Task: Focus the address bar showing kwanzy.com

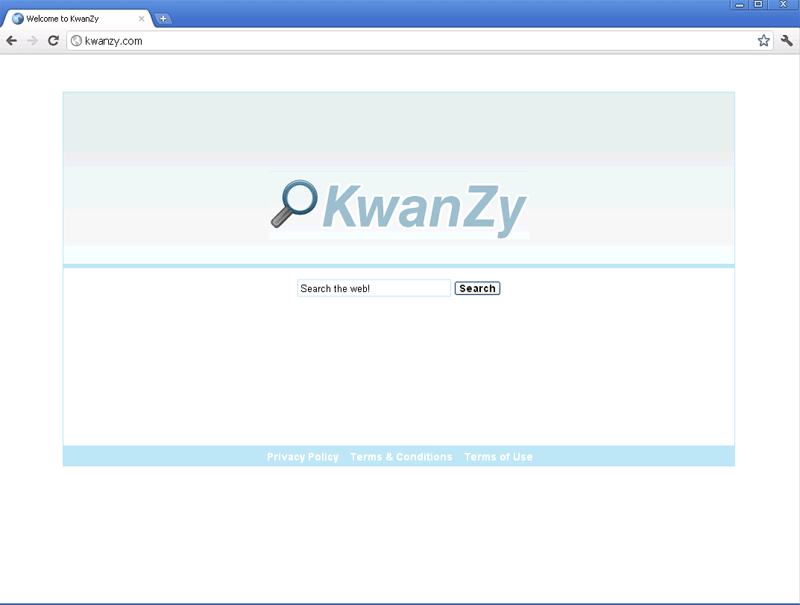Action: point(400,41)
